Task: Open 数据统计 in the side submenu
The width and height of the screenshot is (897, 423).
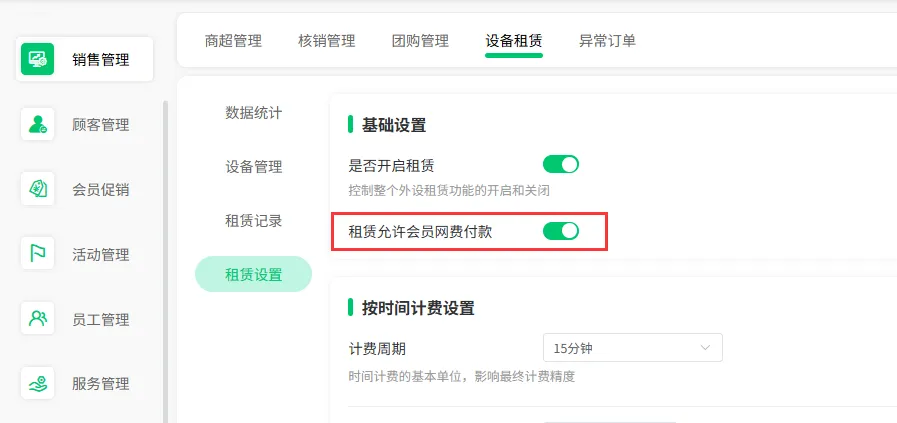Action: (x=253, y=113)
